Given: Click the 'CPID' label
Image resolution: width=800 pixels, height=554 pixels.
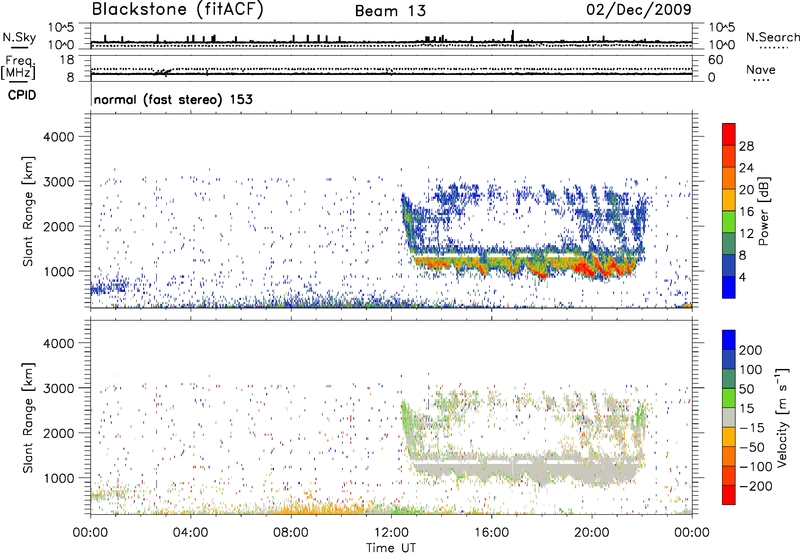Looking at the screenshot, I should pos(22,95).
